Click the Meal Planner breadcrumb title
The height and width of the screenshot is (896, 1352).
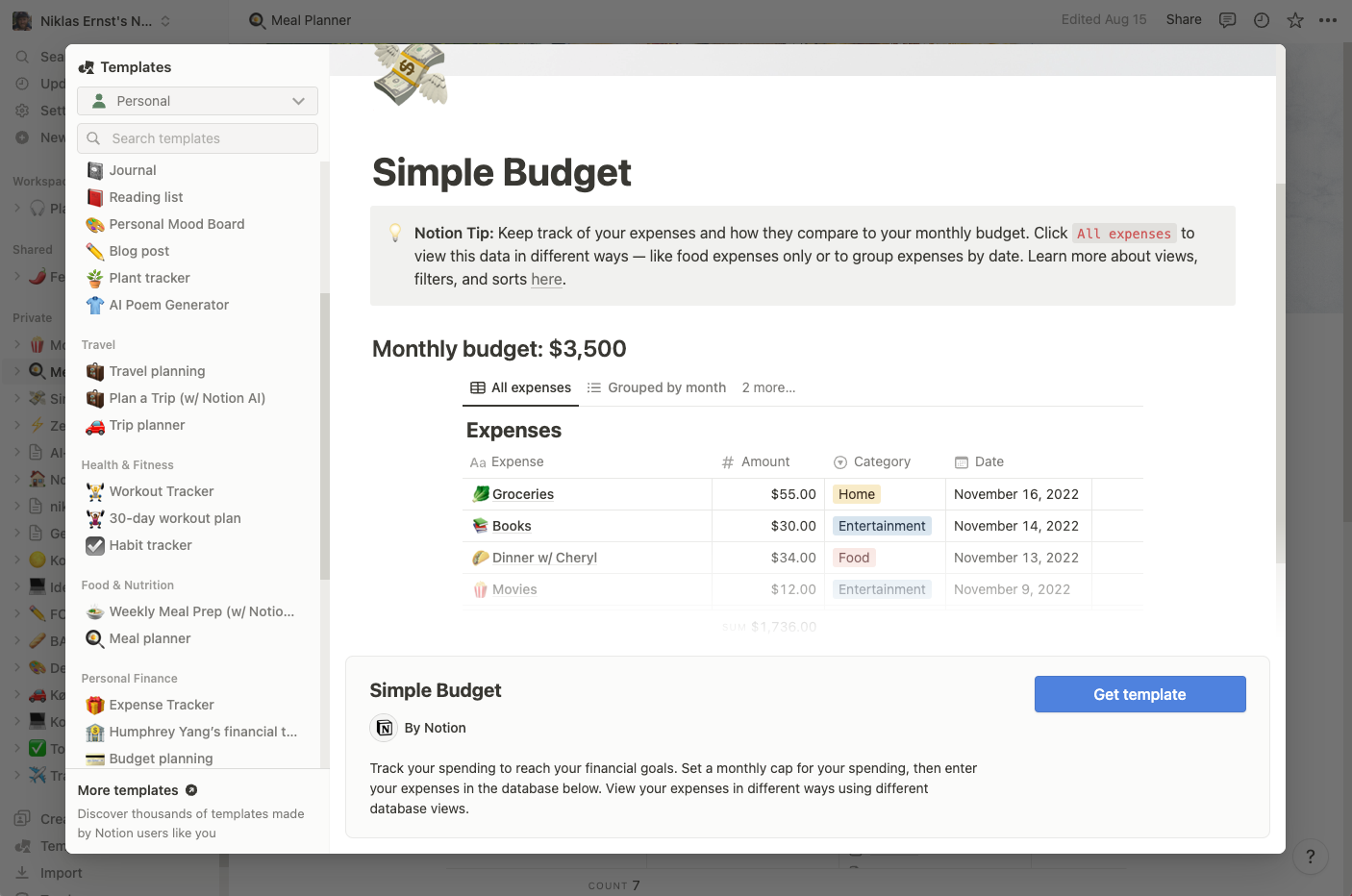300,20
